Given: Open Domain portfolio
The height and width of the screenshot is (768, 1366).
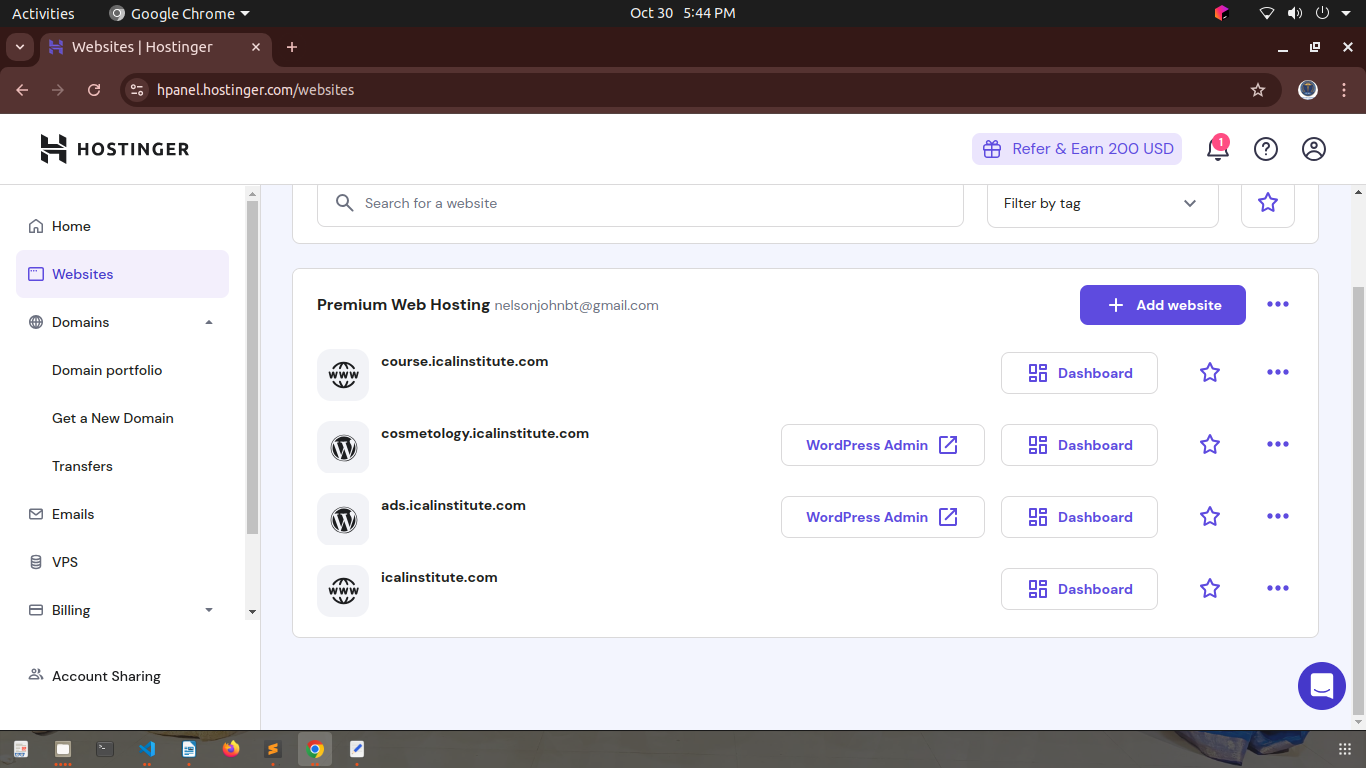Looking at the screenshot, I should coord(107,370).
